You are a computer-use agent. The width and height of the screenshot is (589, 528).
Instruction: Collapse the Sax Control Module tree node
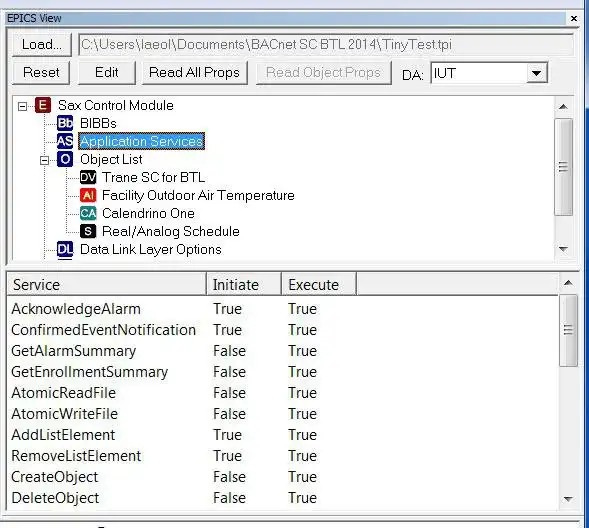tap(22, 107)
